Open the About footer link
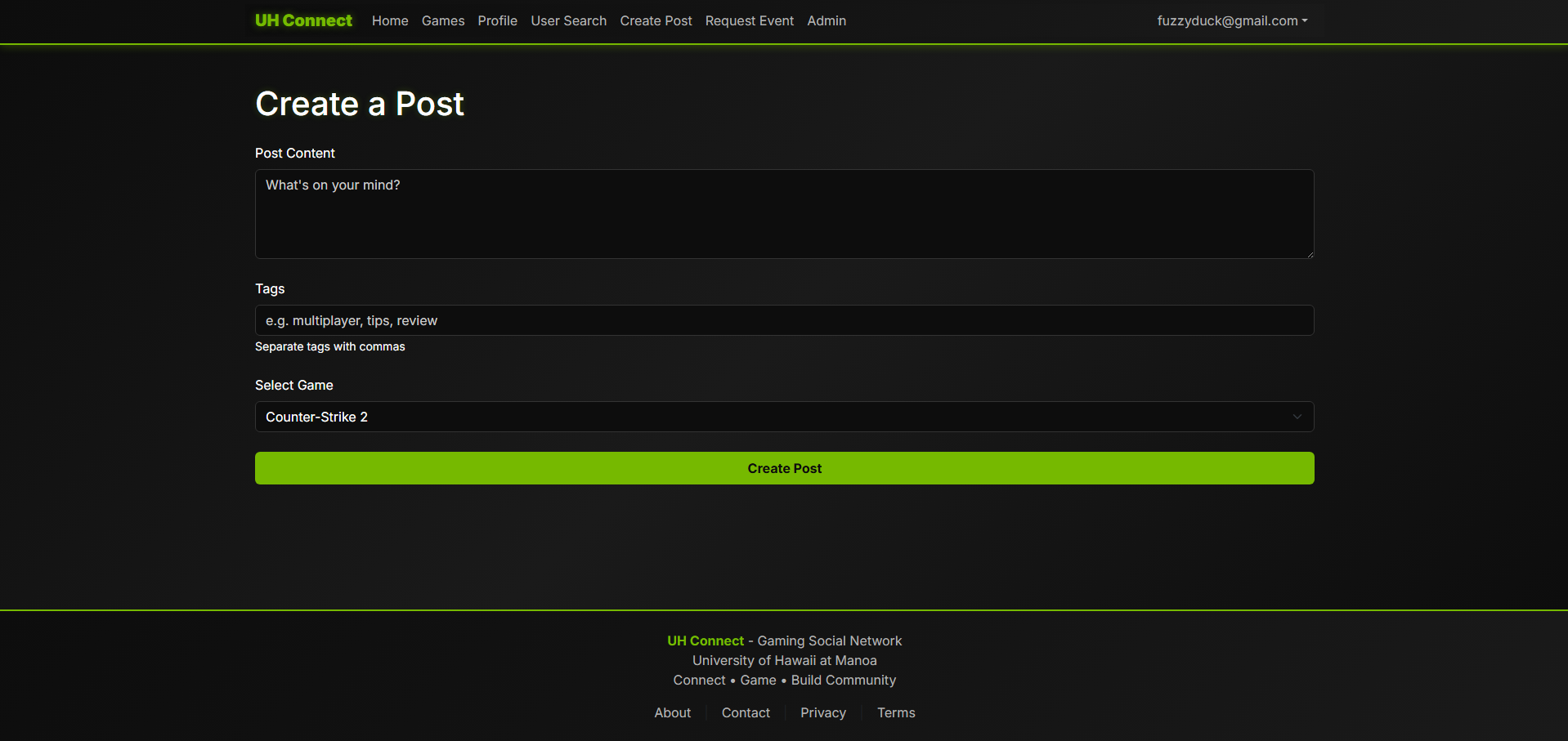Image resolution: width=1568 pixels, height=741 pixels. pos(672,712)
